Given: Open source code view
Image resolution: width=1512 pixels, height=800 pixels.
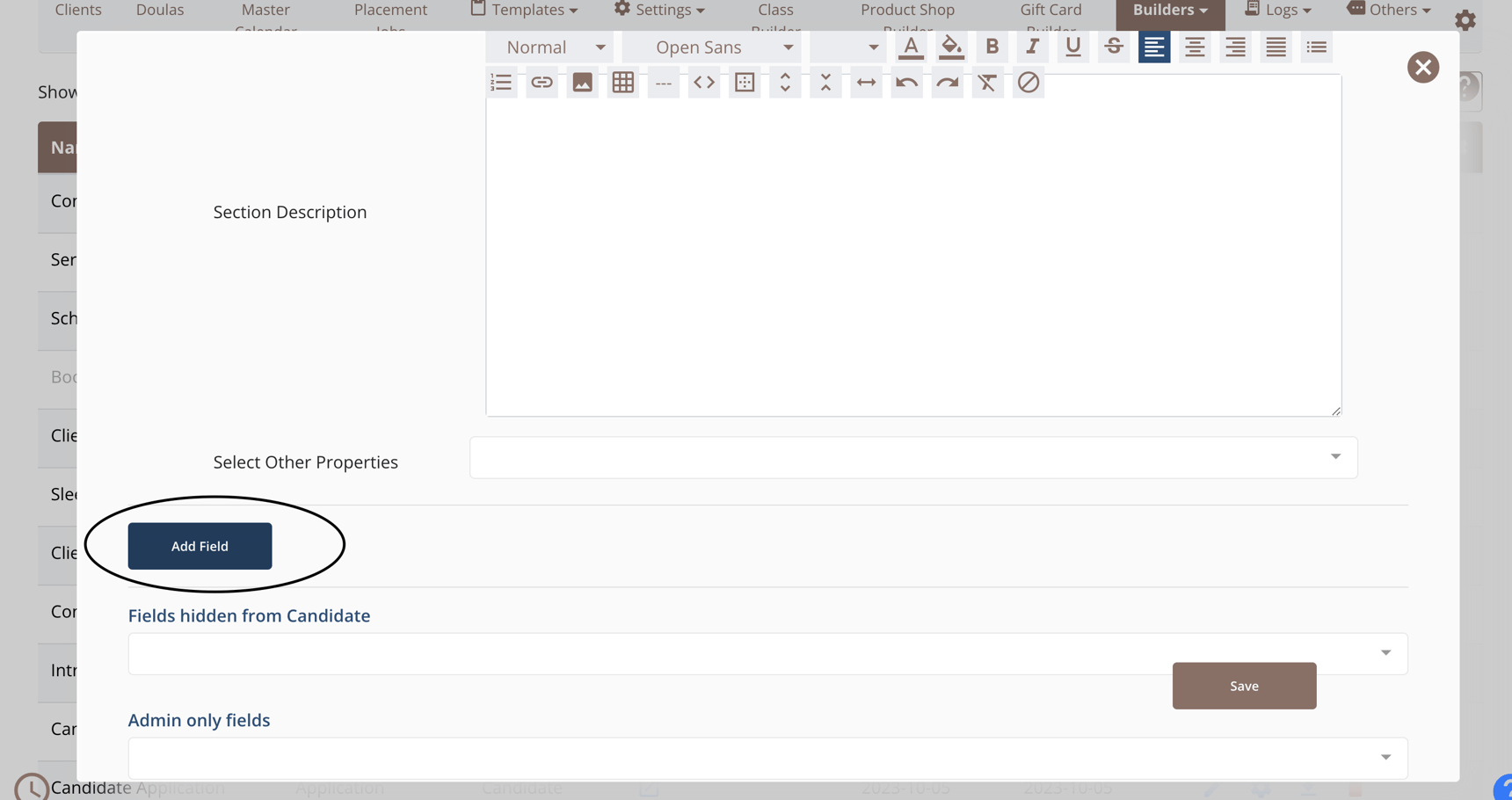Looking at the screenshot, I should [703, 83].
